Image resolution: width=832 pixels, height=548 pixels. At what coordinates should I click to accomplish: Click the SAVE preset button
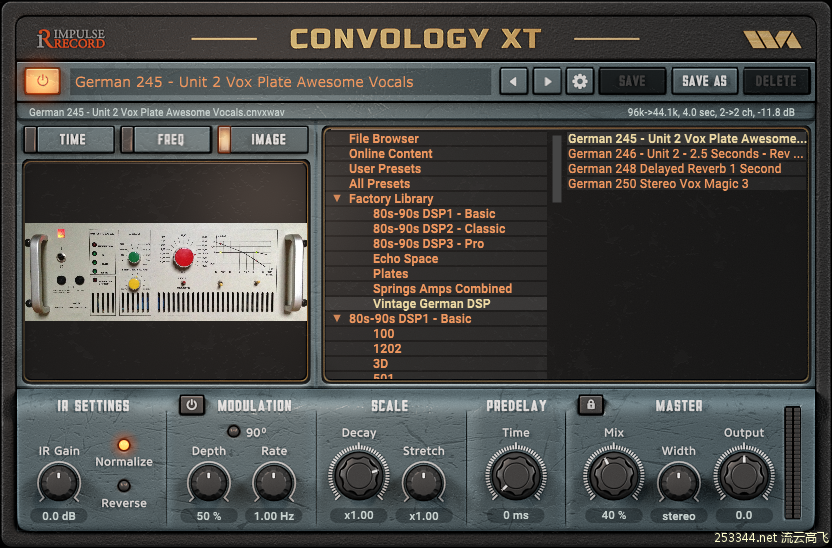pyautogui.click(x=632, y=81)
